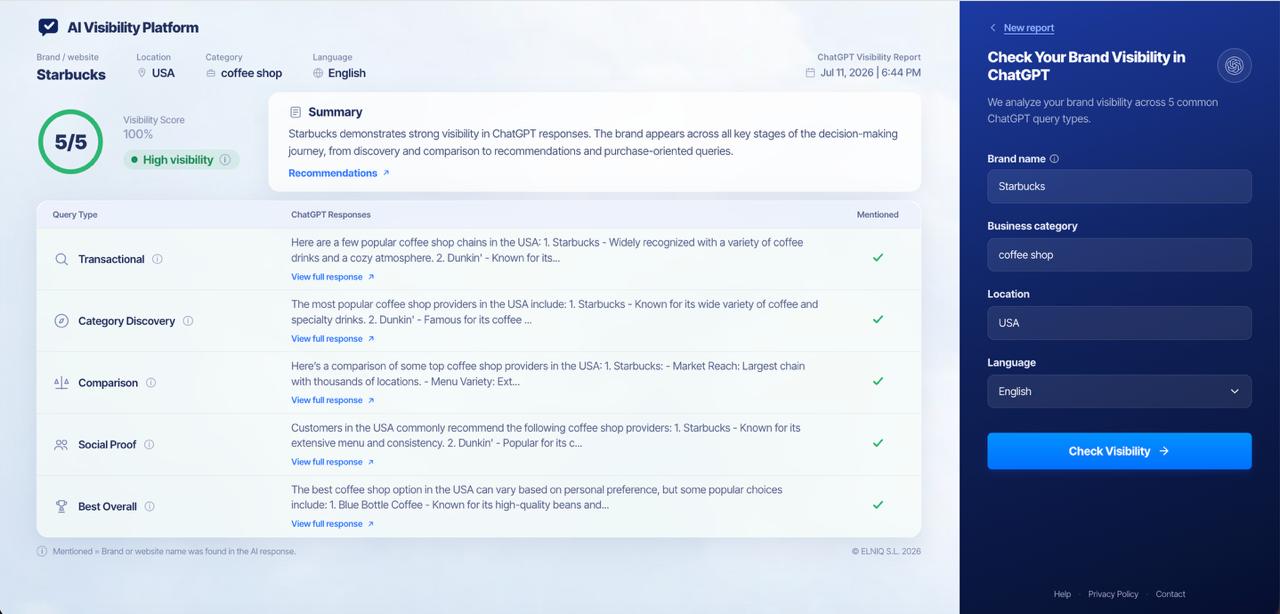Click the info icon next to Comparison
The width and height of the screenshot is (1280, 614).
tap(151, 383)
